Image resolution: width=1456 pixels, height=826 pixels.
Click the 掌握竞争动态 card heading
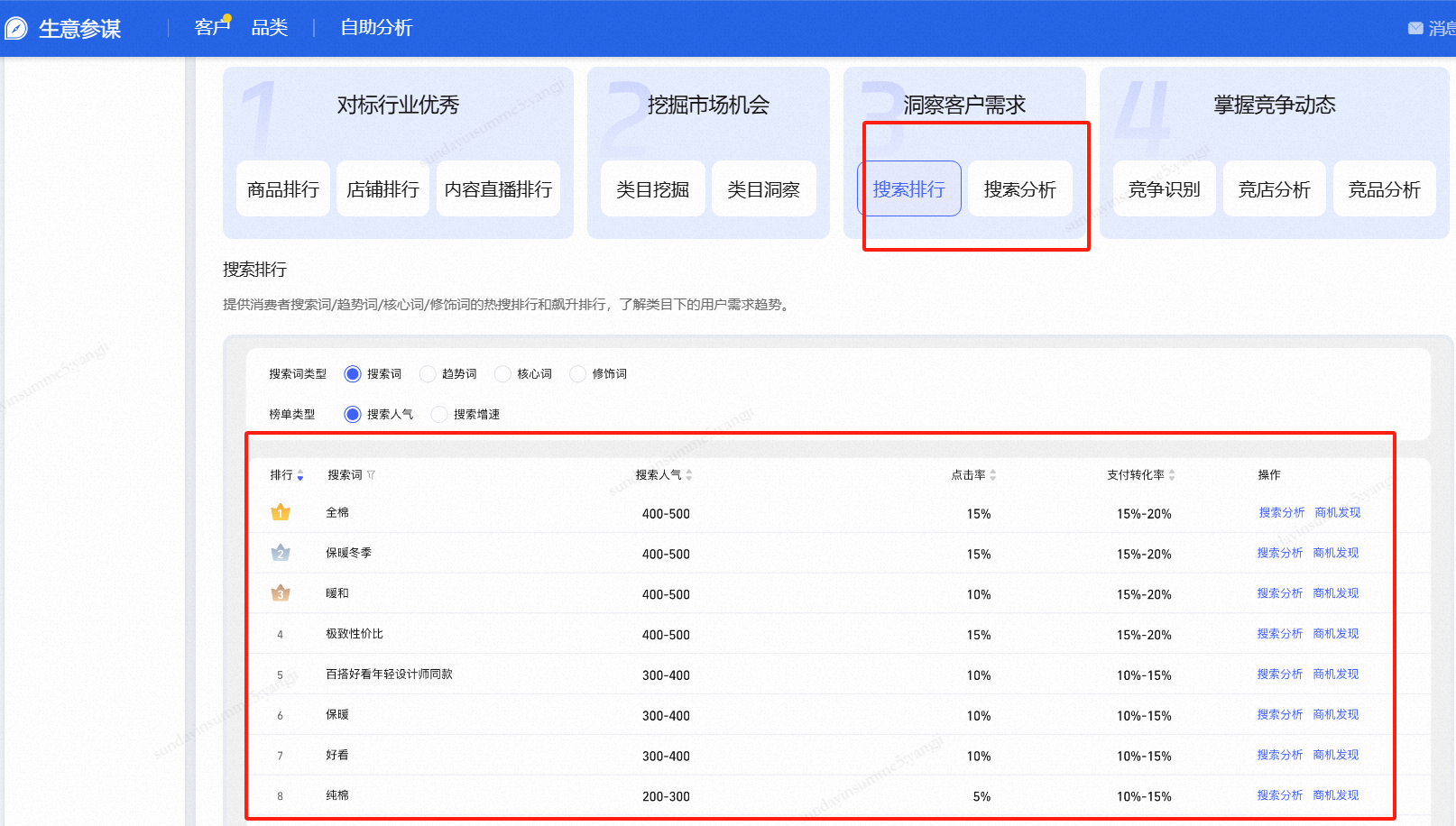coord(1274,105)
